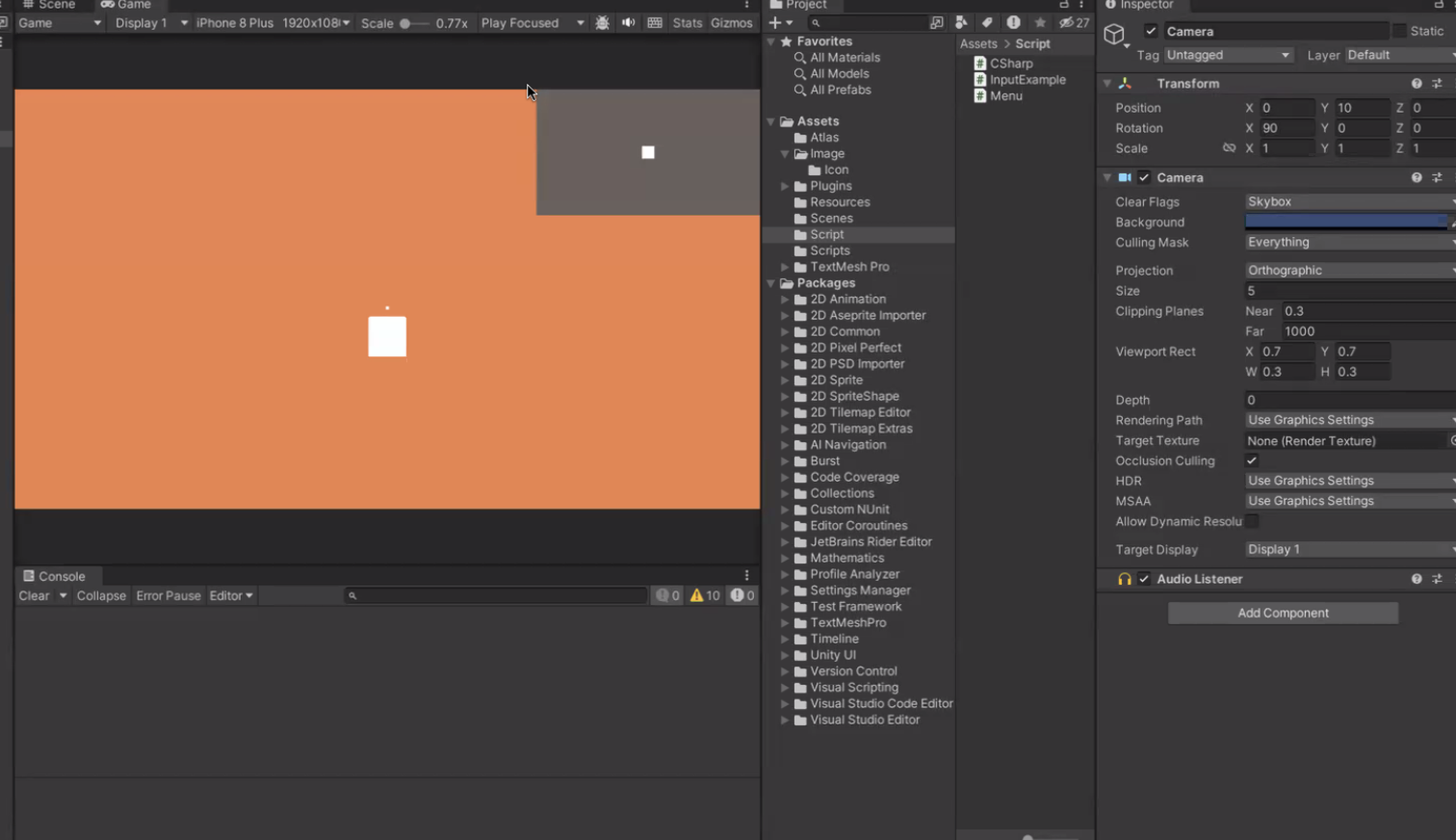This screenshot has height=840, width=1456.
Task: Toggle the keyboard shortcuts icon in Game toolbar
Action: pos(655,23)
